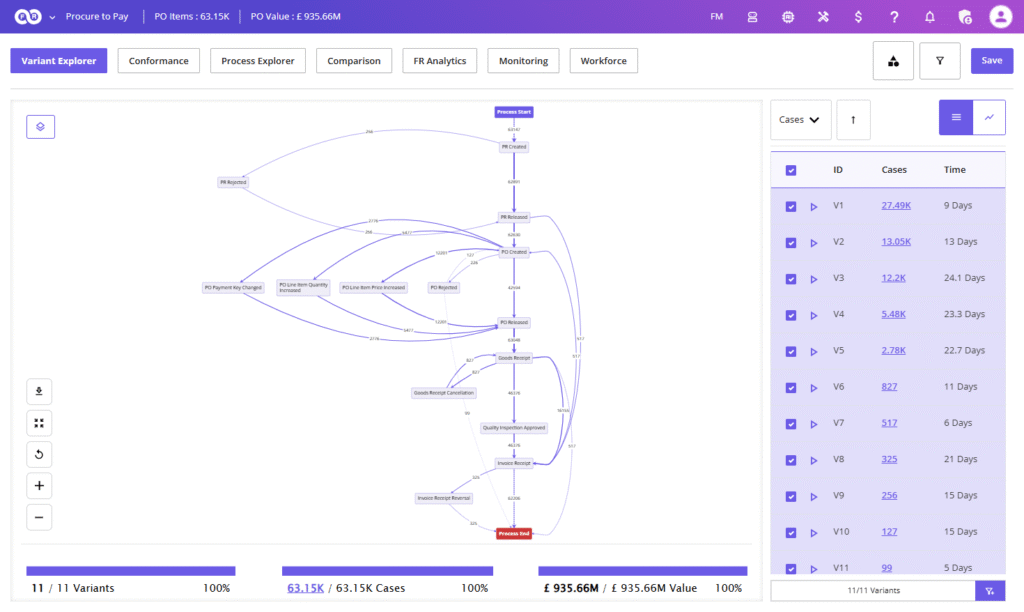1024x612 pixels.
Task: Open the Cases sort dropdown
Action: (x=800, y=120)
